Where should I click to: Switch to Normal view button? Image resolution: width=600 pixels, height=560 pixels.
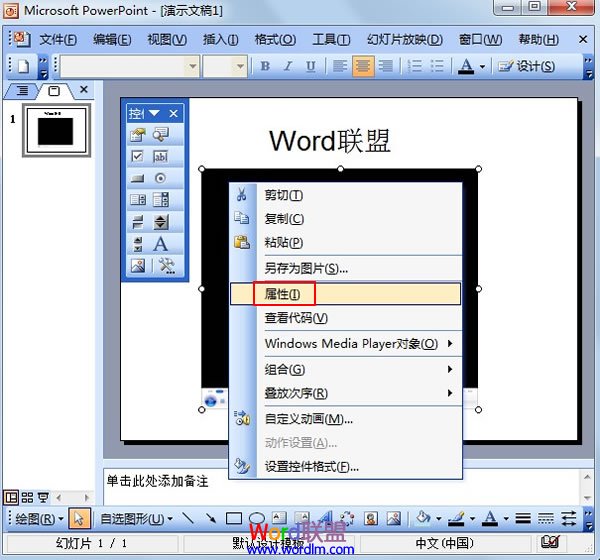(11, 498)
